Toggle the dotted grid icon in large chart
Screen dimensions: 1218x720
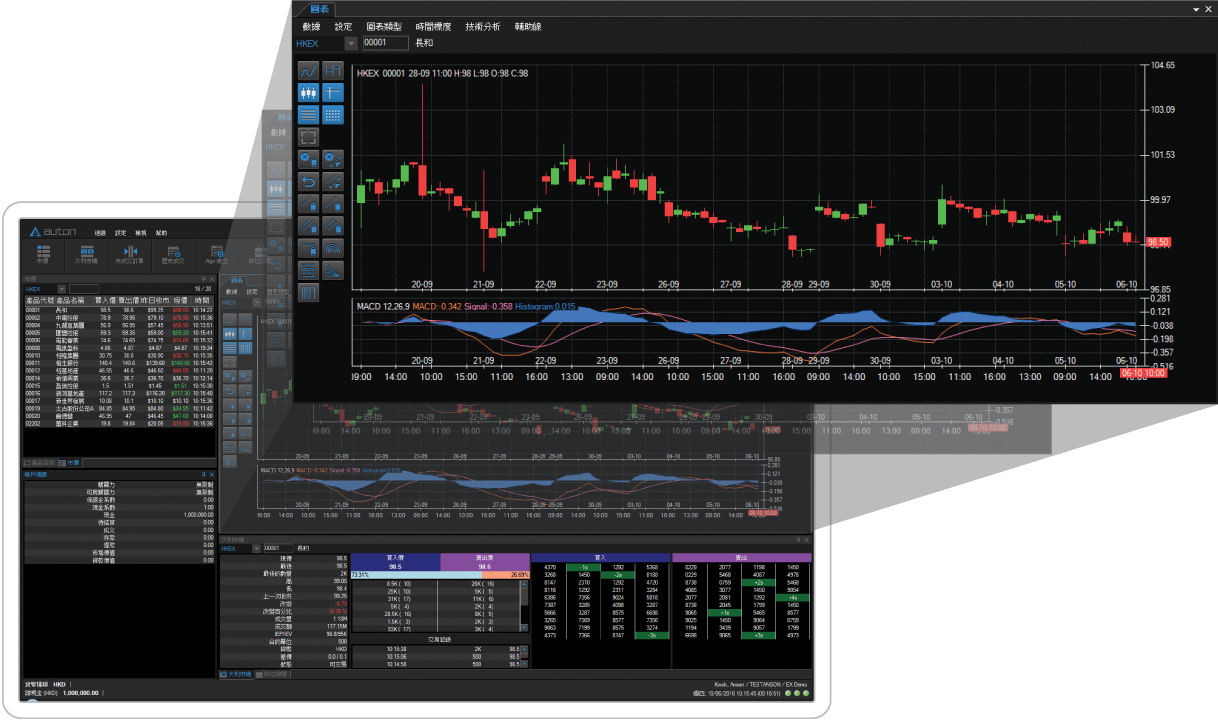tap(333, 115)
